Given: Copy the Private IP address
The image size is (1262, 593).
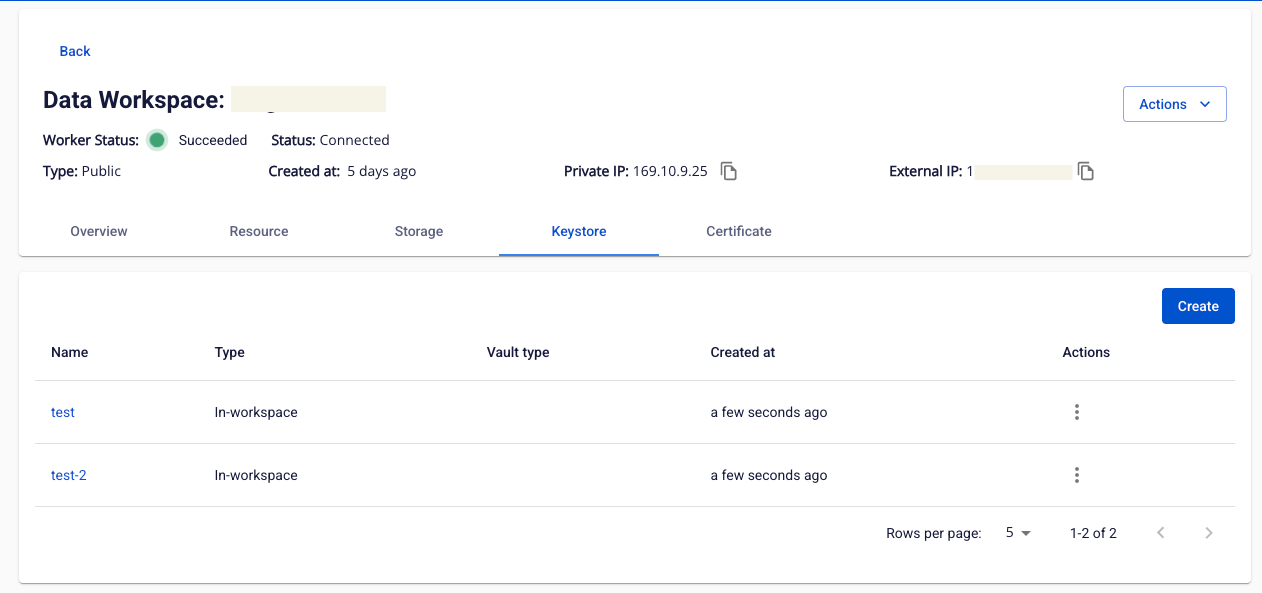Looking at the screenshot, I should pos(730,171).
